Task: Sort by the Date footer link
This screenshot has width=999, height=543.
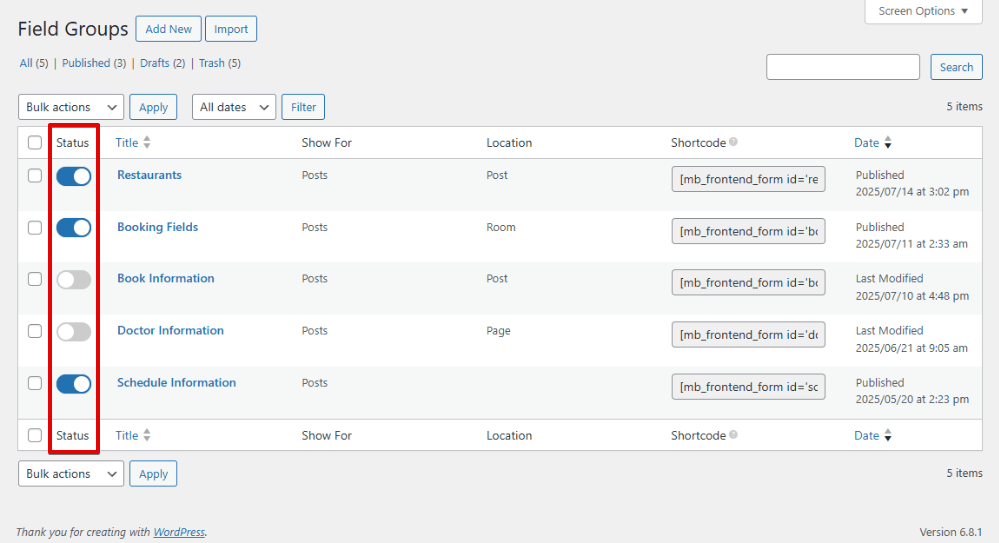Action: pyautogui.click(x=866, y=435)
